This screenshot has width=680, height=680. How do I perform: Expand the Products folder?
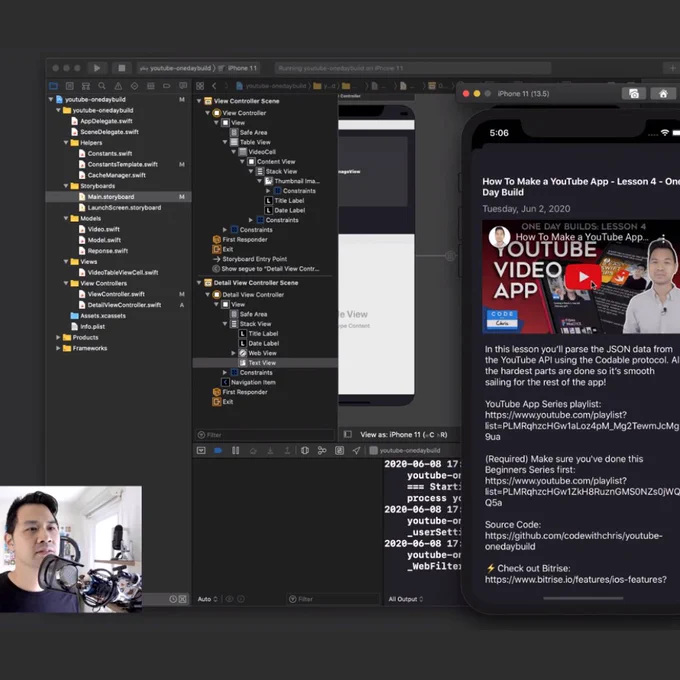pos(58,337)
